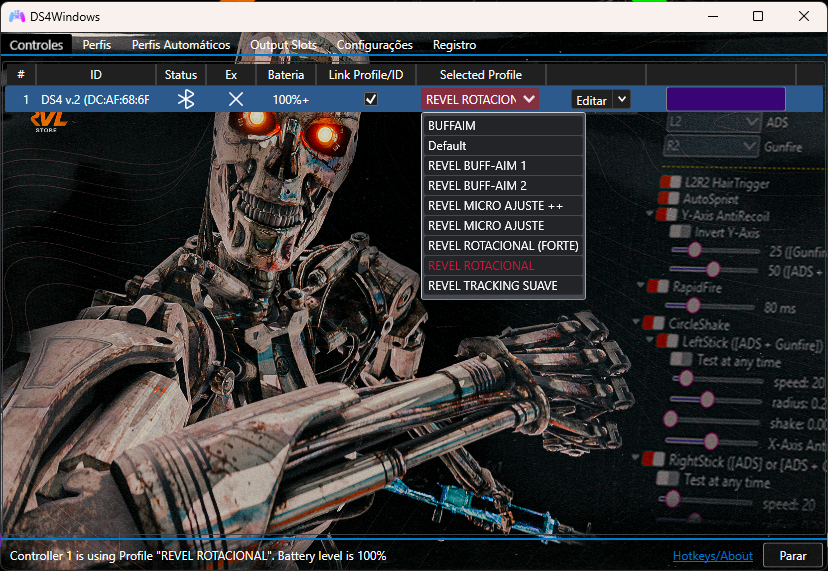This screenshot has height=571, width=828.
Task: Open the Perfis Automáticos tab
Action: (181, 45)
